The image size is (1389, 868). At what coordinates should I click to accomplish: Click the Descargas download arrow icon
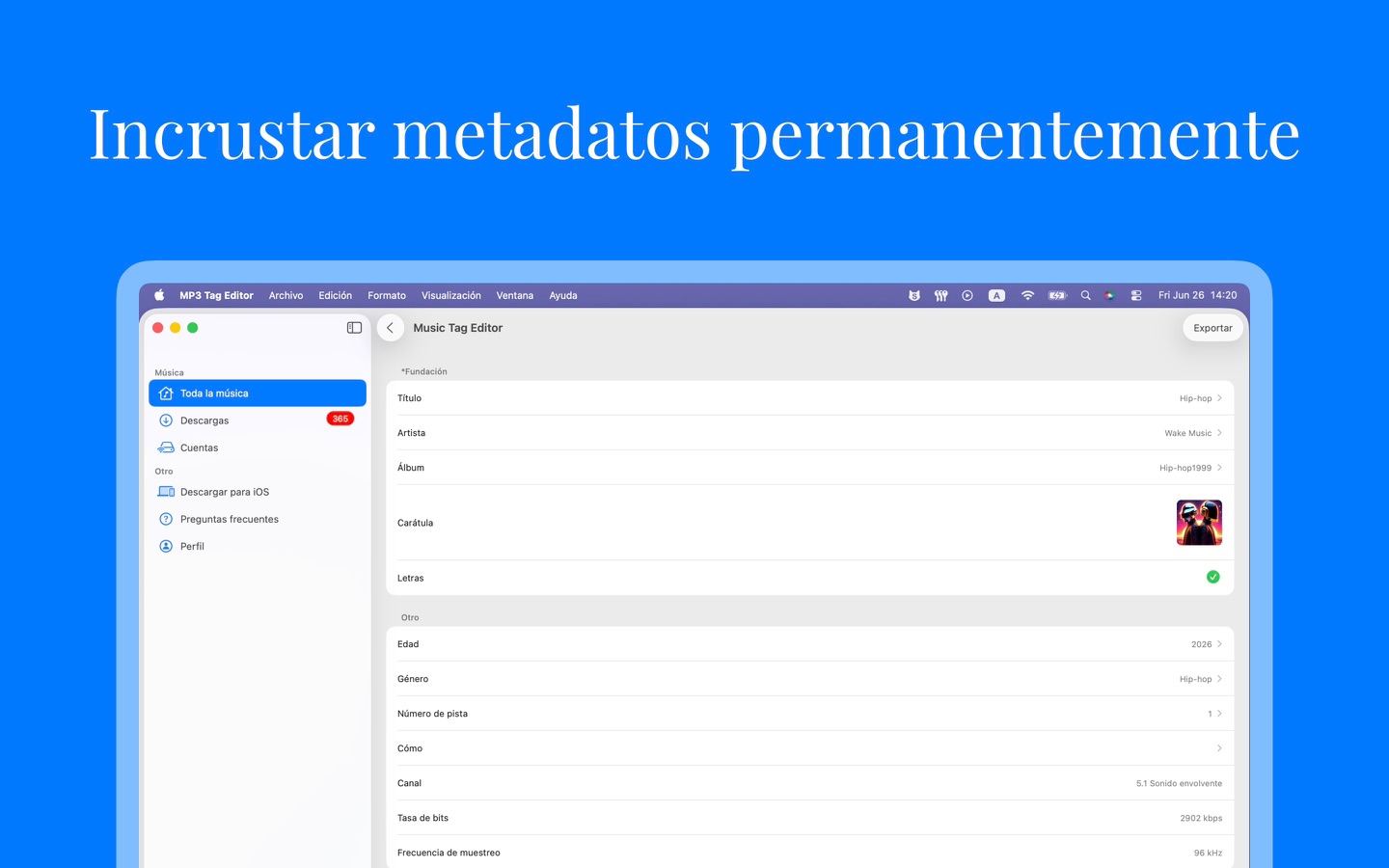coord(166,420)
